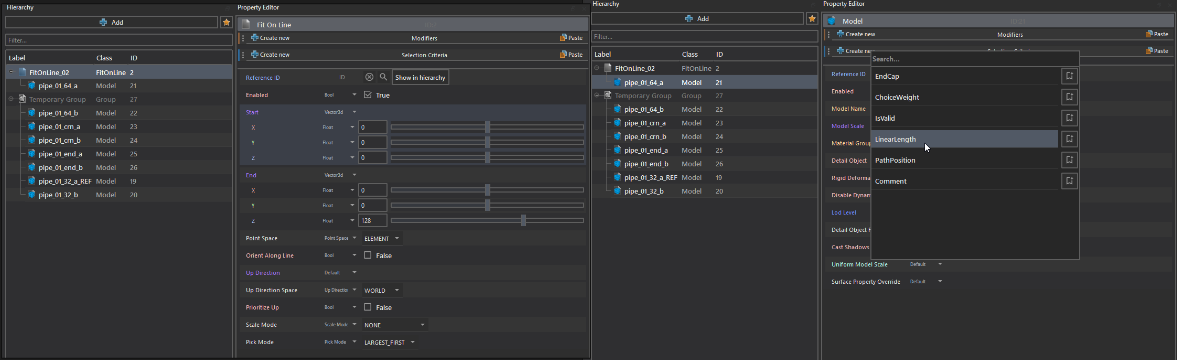This screenshot has height=360, width=1177.
Task: Collapse Temporary Group in the left hierarchy
Action: (x=12, y=99)
